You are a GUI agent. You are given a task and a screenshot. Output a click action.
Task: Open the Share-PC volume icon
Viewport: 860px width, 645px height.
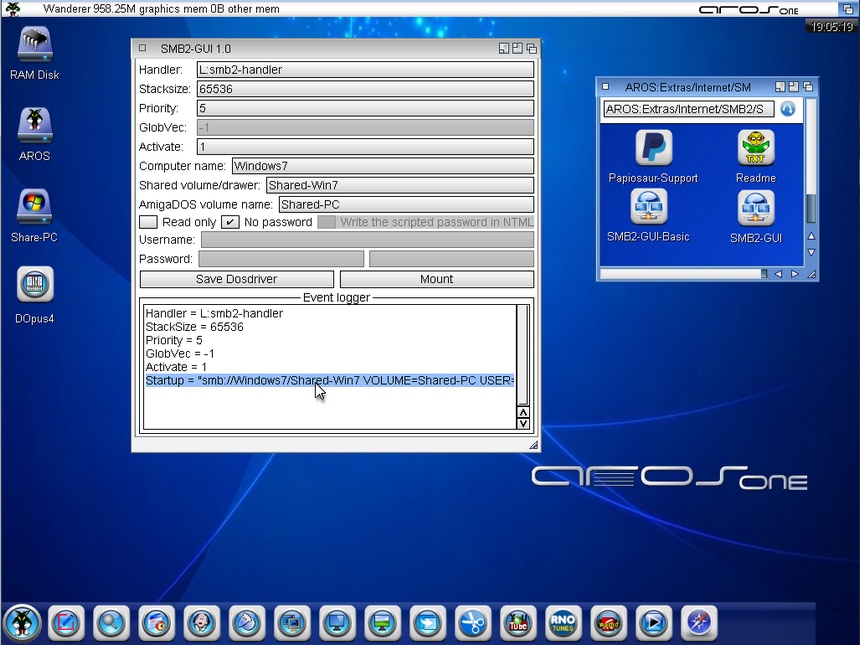35,208
